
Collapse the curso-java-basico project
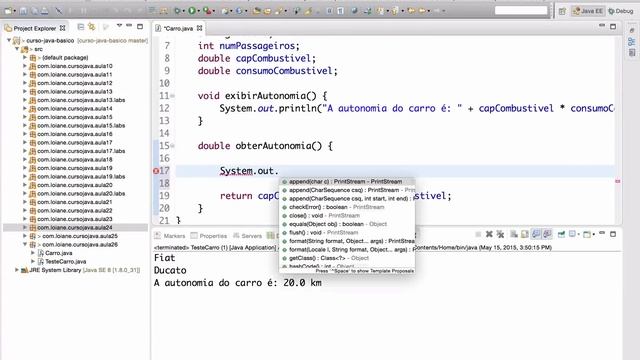click(x=9, y=40)
